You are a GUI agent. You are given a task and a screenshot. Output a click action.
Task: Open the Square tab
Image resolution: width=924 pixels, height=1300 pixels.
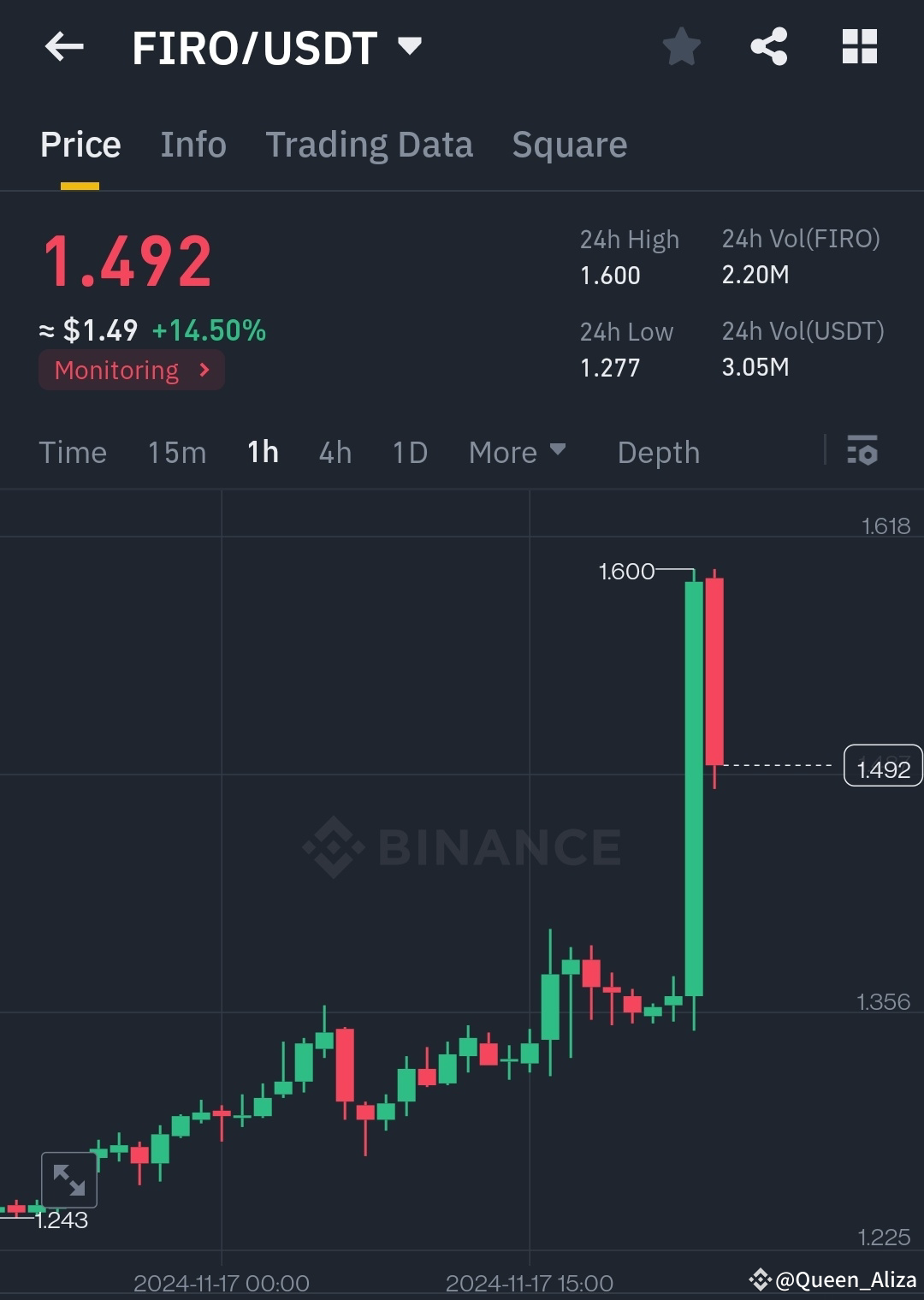tap(569, 144)
